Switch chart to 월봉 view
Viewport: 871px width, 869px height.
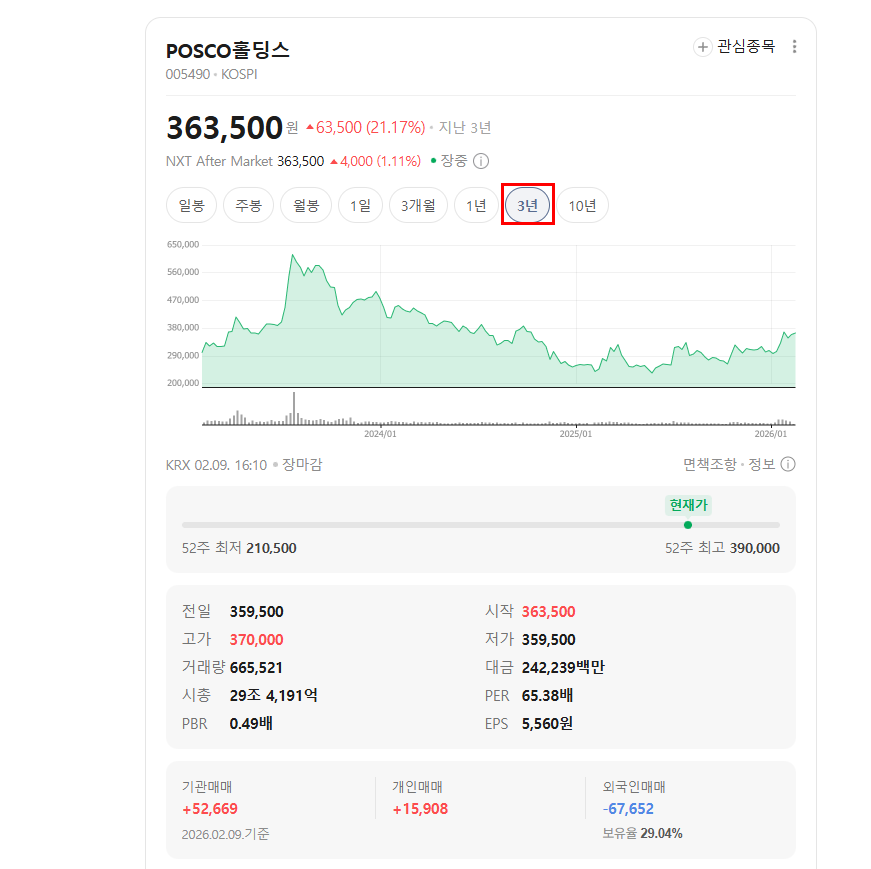coord(306,206)
